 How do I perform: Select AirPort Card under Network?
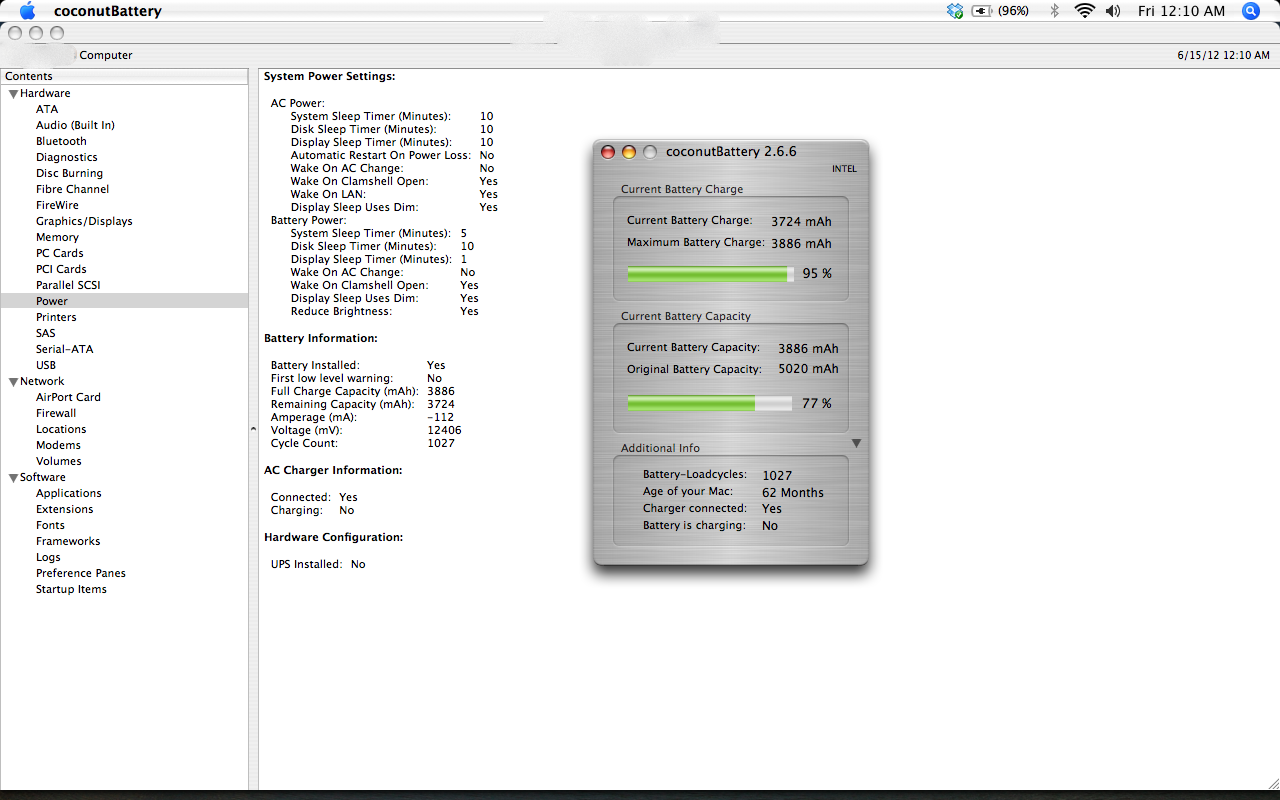tap(68, 397)
